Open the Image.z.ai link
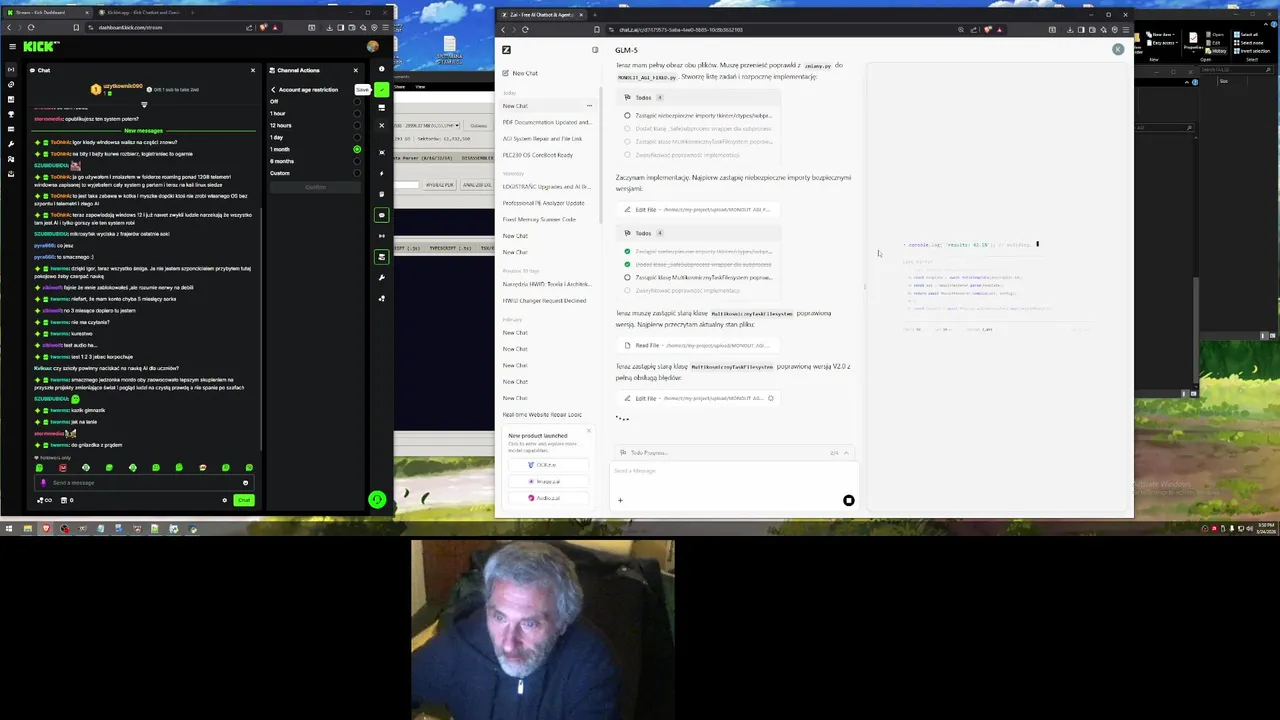1280x720 pixels. point(548,481)
